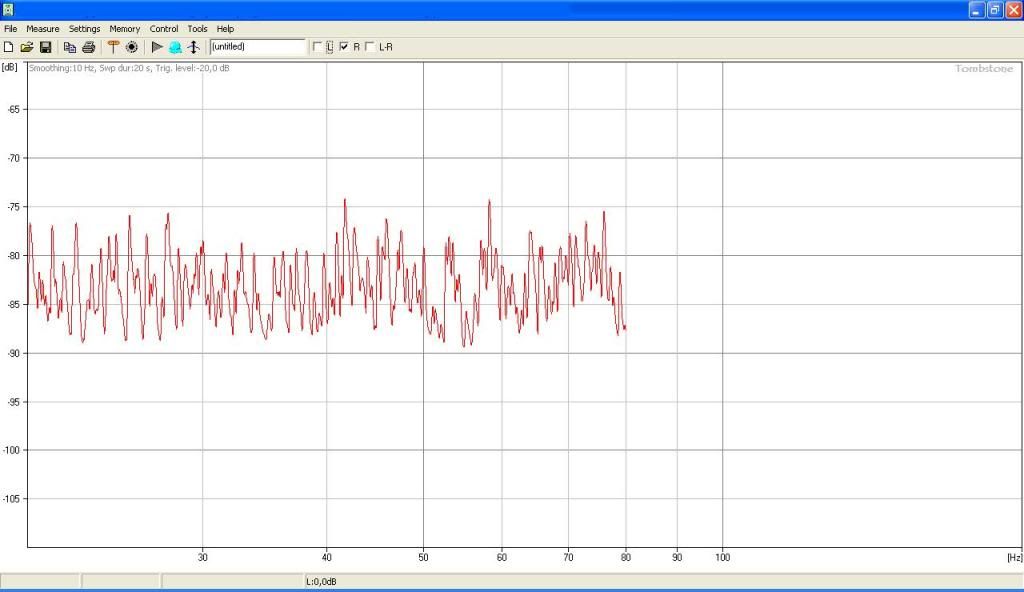1024x592 pixels.
Task: Print the graph with the printer icon
Action: [x=88, y=47]
